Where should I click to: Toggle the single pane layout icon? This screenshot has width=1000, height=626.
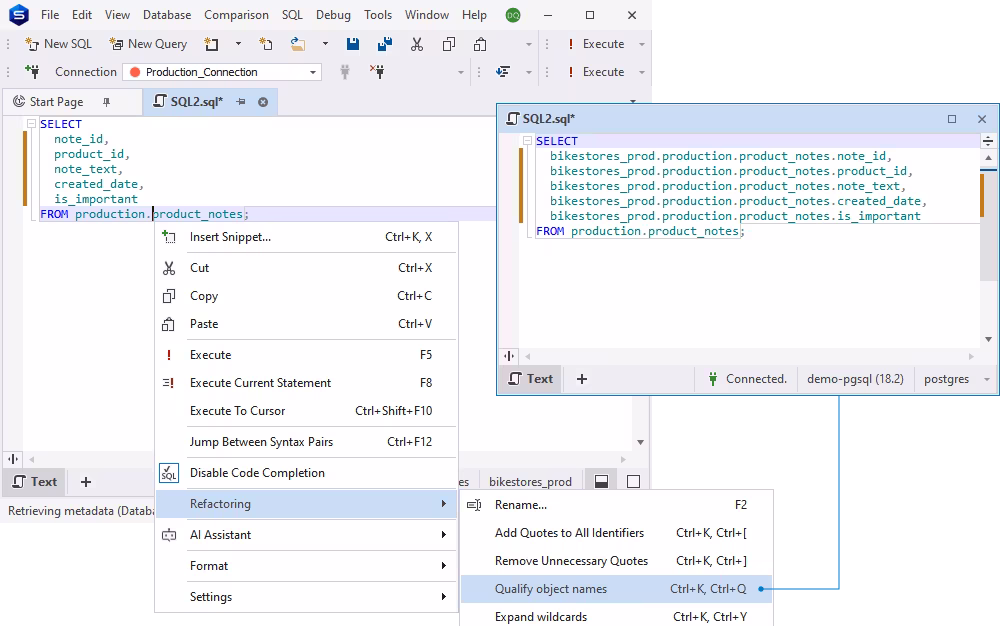tap(633, 482)
